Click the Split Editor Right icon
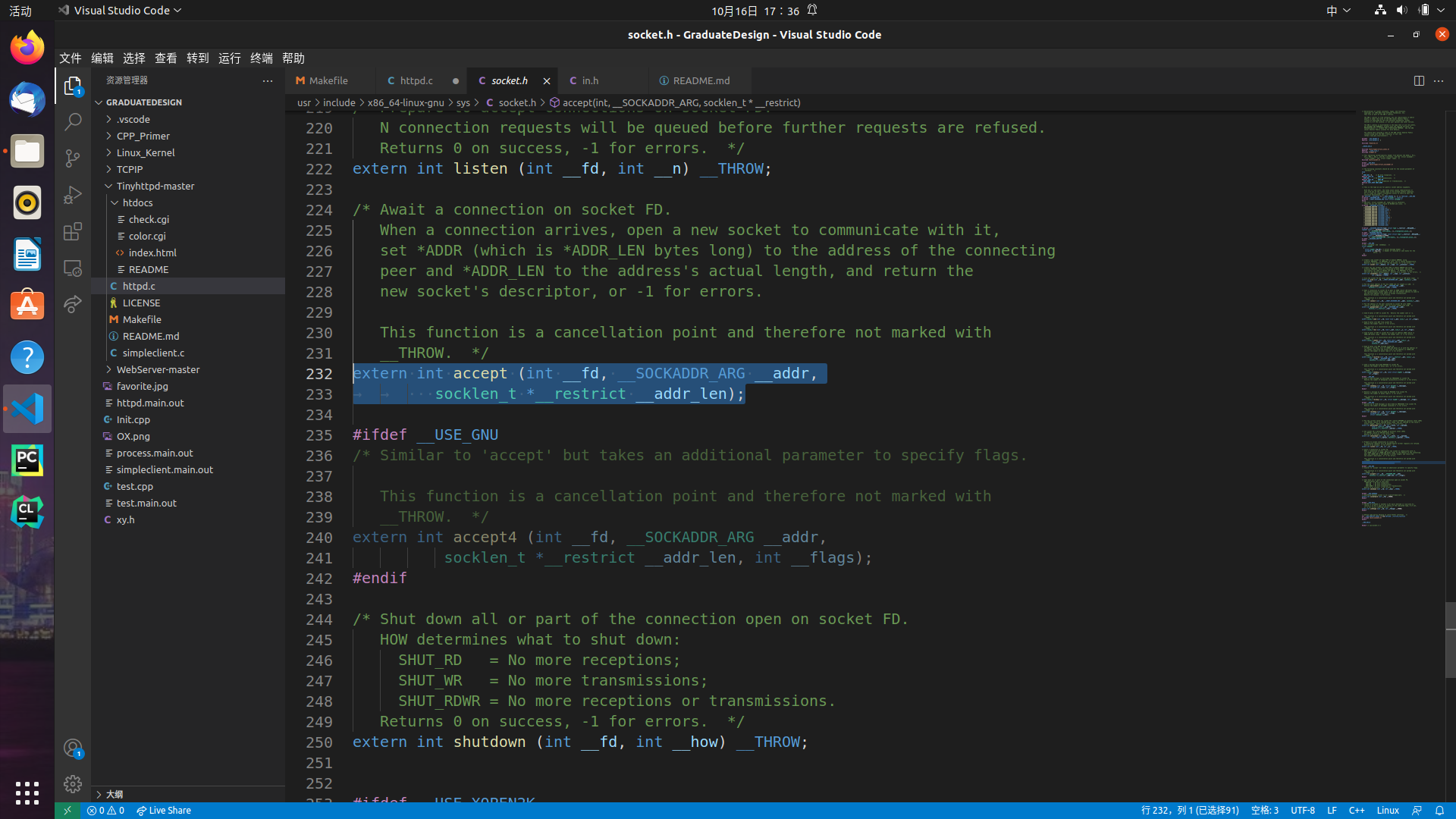Image resolution: width=1456 pixels, height=819 pixels. coord(1419,80)
